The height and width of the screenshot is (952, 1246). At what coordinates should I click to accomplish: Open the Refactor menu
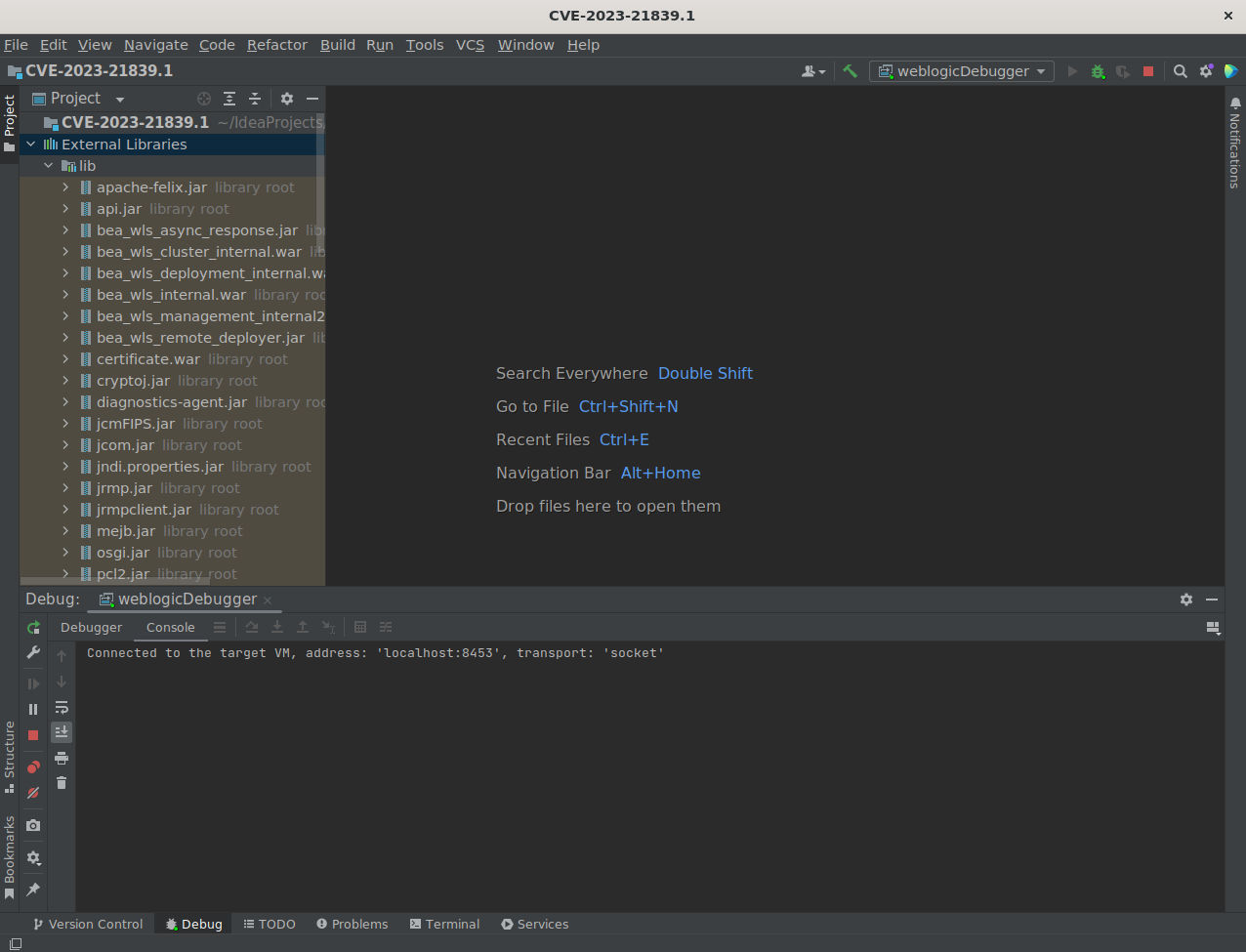pyautogui.click(x=276, y=45)
